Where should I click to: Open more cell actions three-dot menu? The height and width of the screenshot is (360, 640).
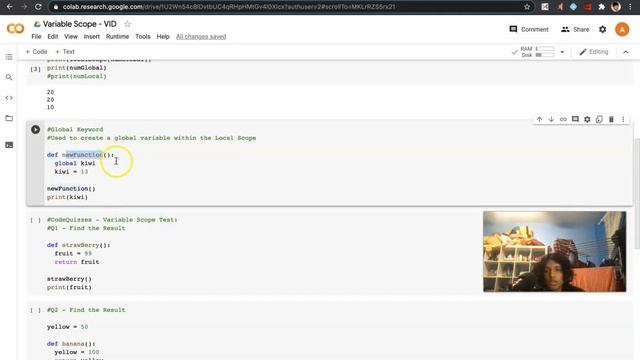pos(623,119)
